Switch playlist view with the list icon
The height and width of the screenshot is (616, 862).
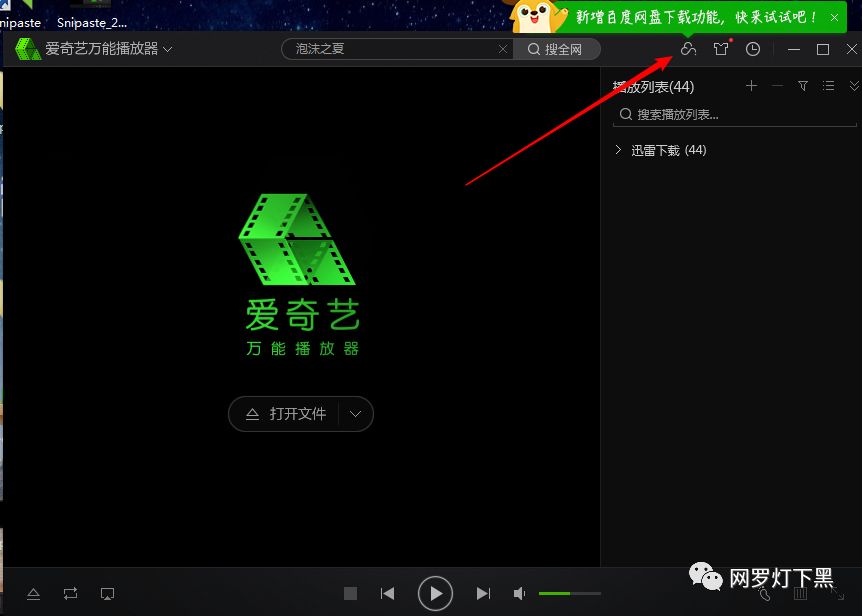click(828, 86)
